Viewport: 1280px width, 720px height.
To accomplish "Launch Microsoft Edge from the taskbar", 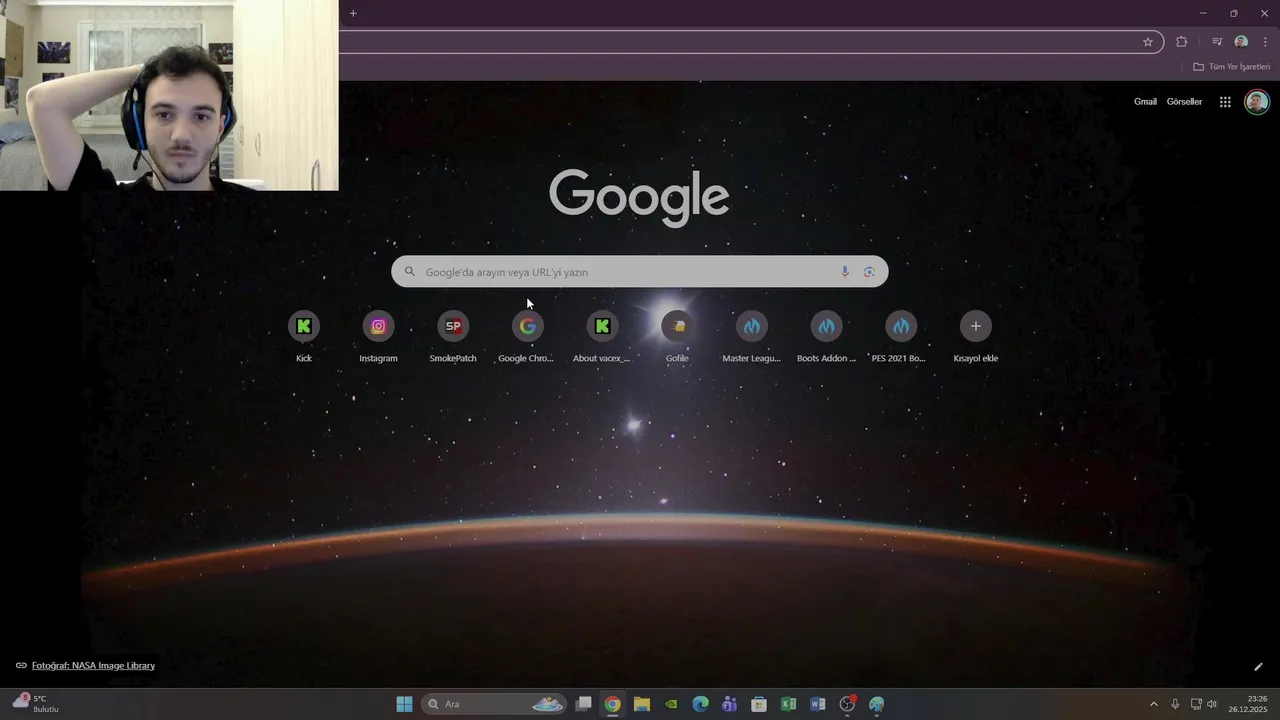I will click(x=700, y=704).
